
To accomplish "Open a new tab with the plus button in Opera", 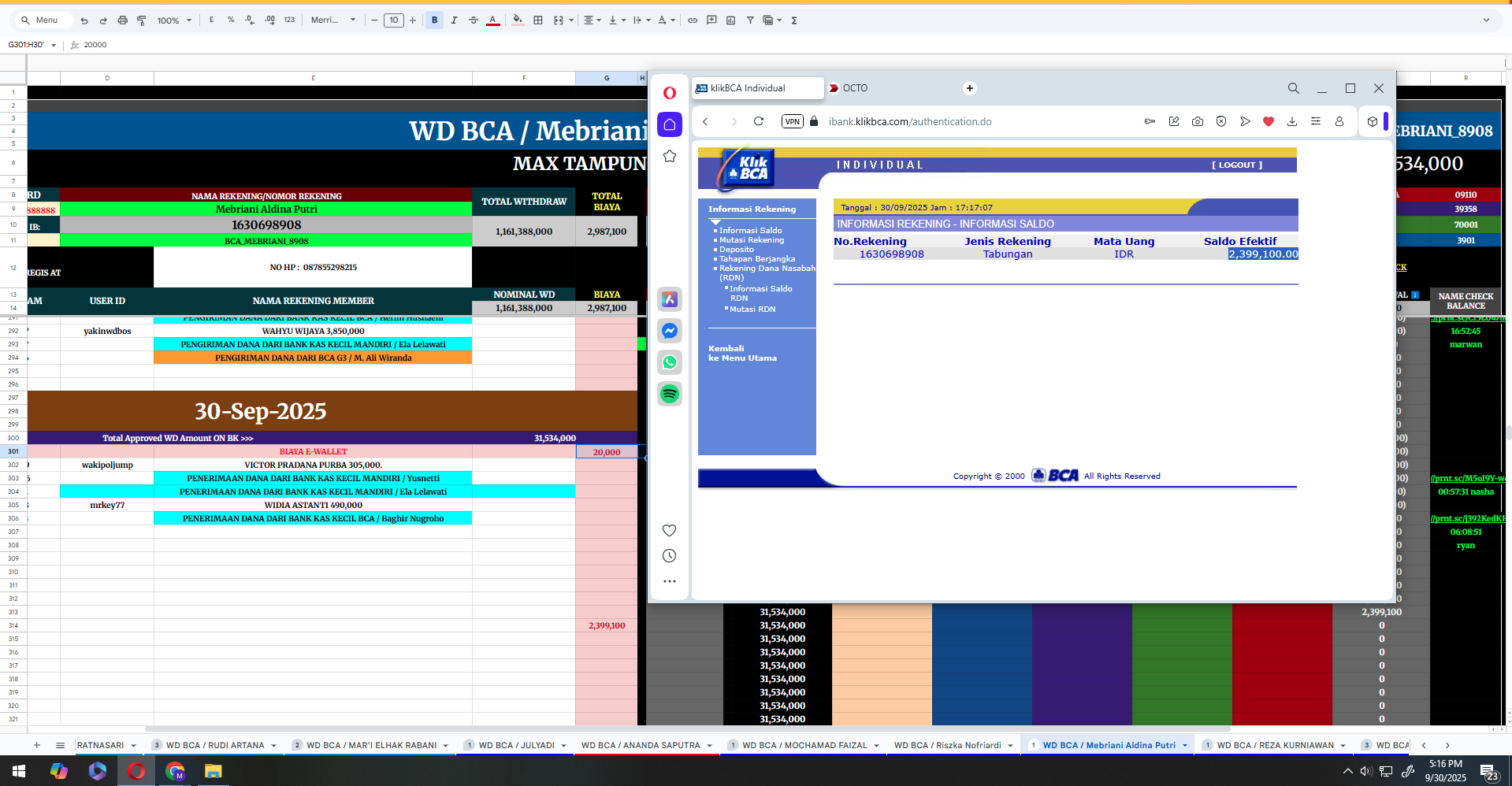I will coord(970,88).
